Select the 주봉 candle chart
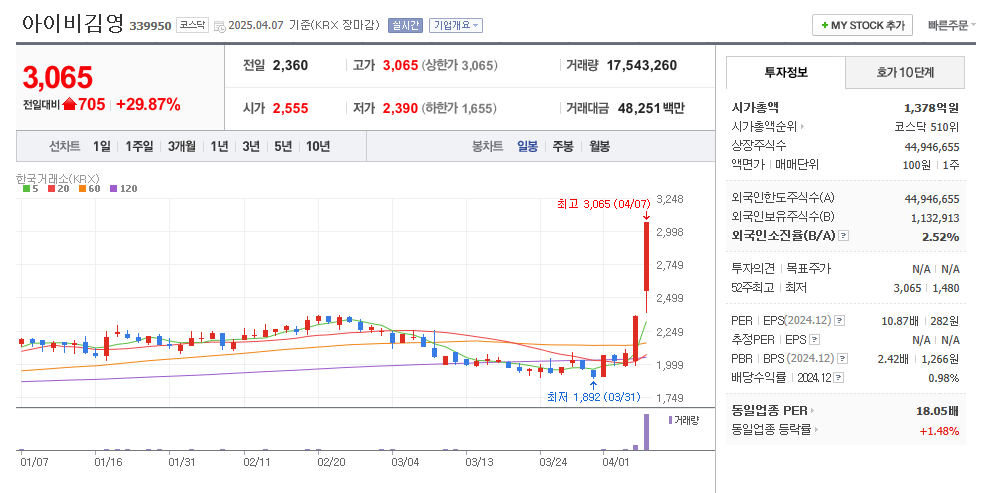 563,146
